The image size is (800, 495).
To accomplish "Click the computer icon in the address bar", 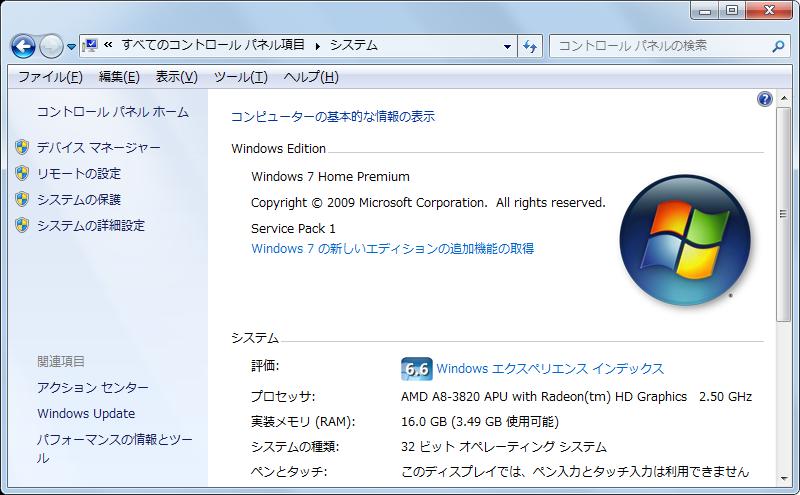I will pyautogui.click(x=90, y=45).
